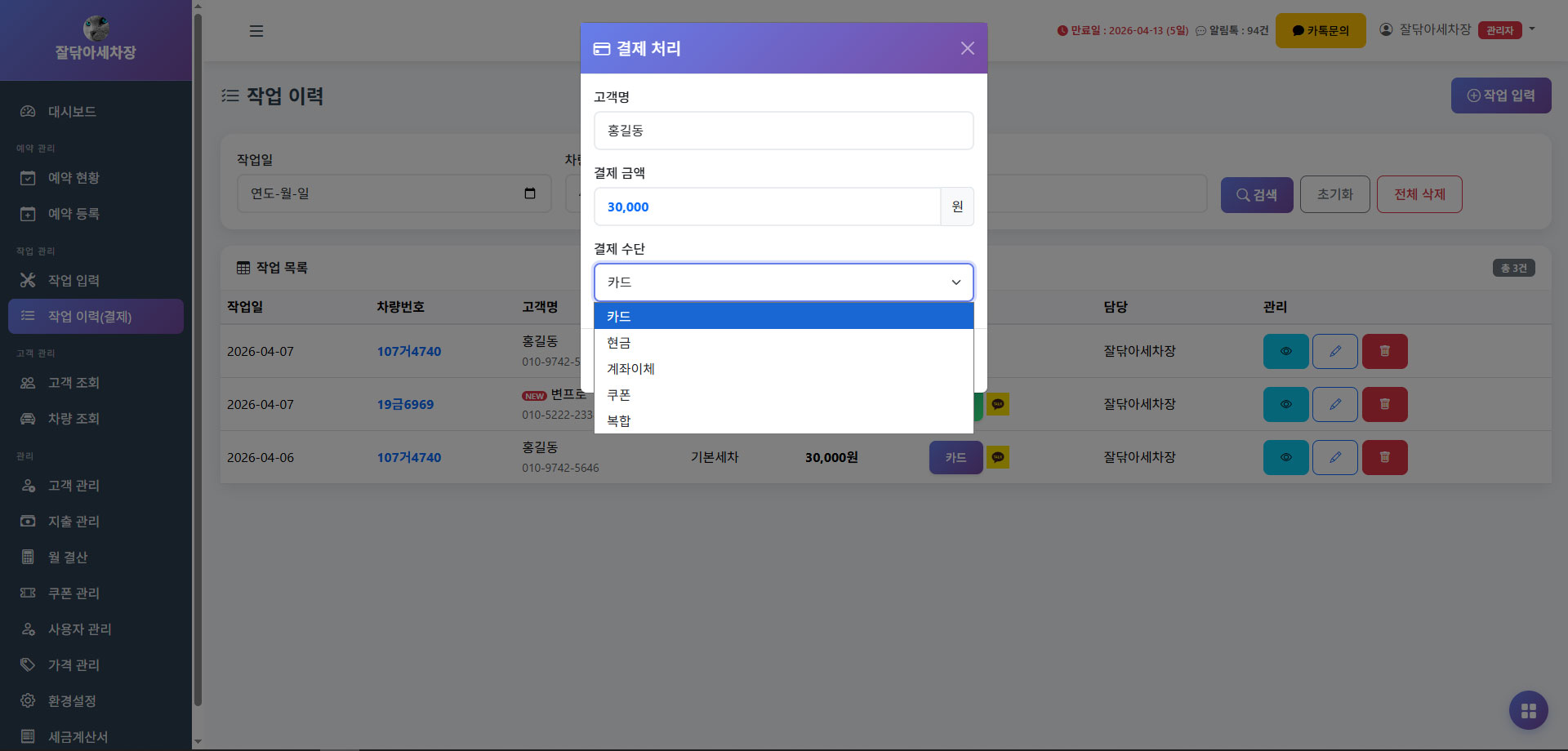Click the hamburger menu icon

tap(256, 31)
